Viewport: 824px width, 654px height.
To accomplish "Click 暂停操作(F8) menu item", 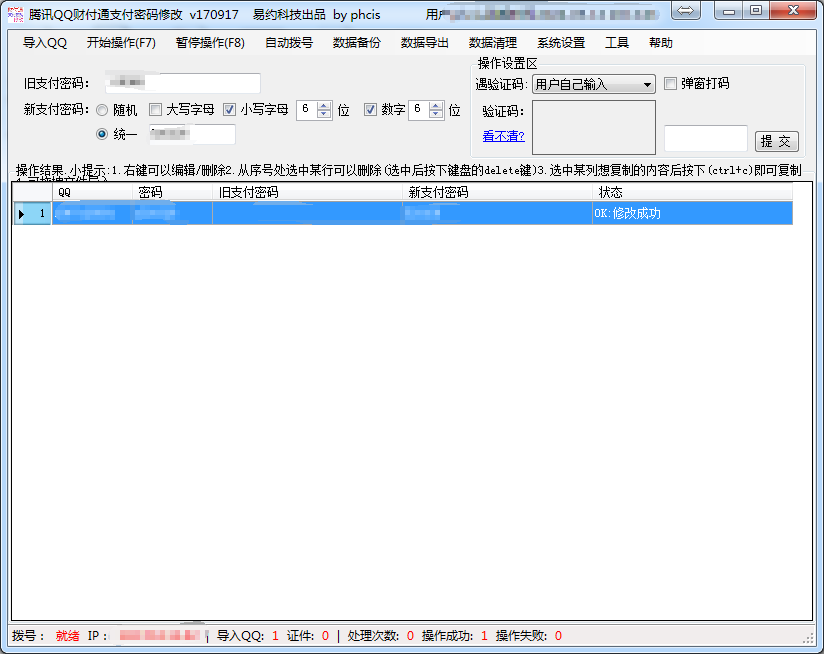I will [x=210, y=43].
